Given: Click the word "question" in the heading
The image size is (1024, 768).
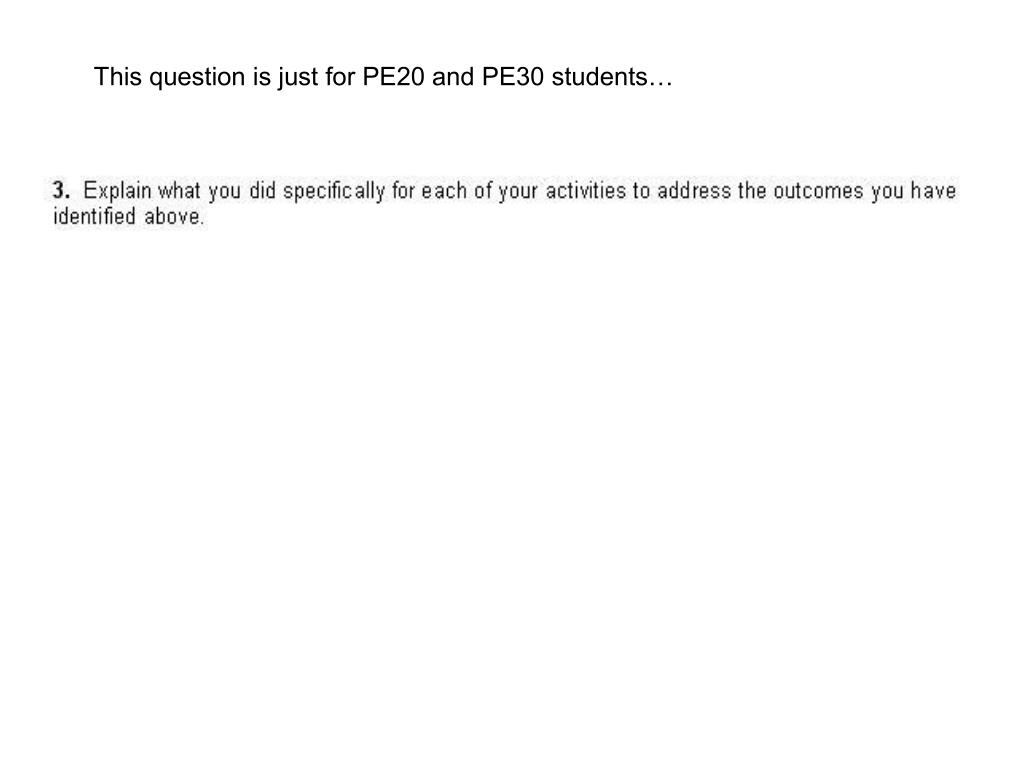Looking at the screenshot, I should 198,78.
